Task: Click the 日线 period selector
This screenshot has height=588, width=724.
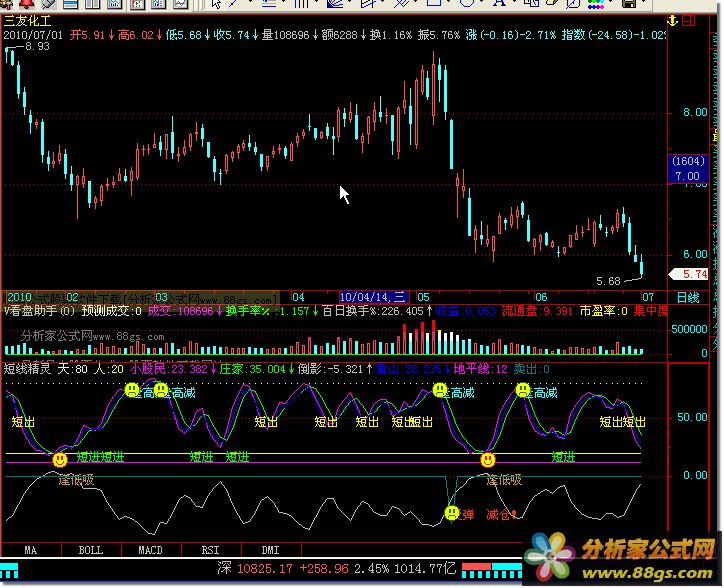Action: click(x=688, y=298)
